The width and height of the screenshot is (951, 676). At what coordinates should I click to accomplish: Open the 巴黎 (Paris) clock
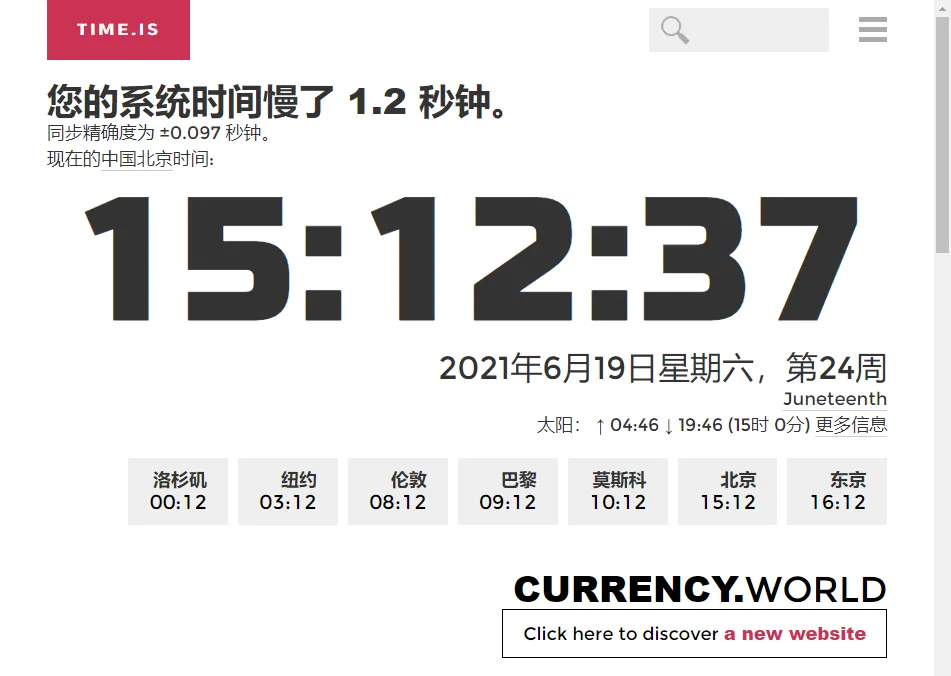(507, 491)
